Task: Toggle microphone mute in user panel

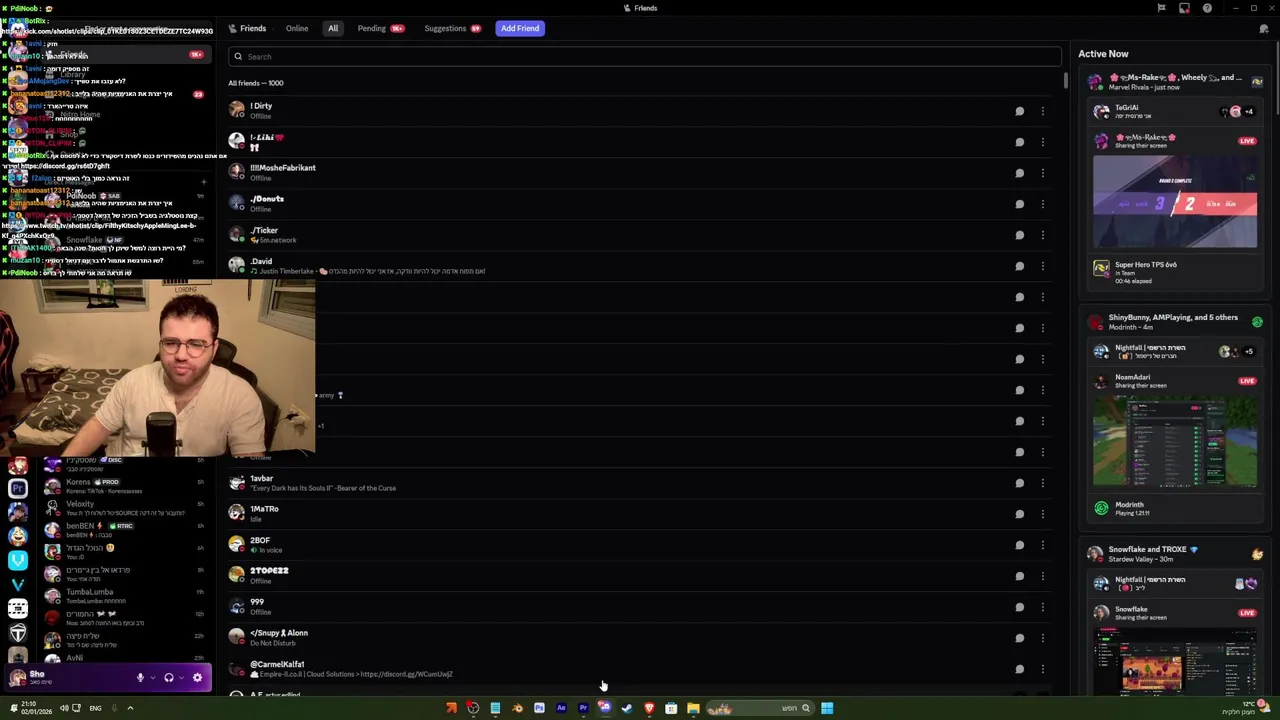Action: point(140,678)
